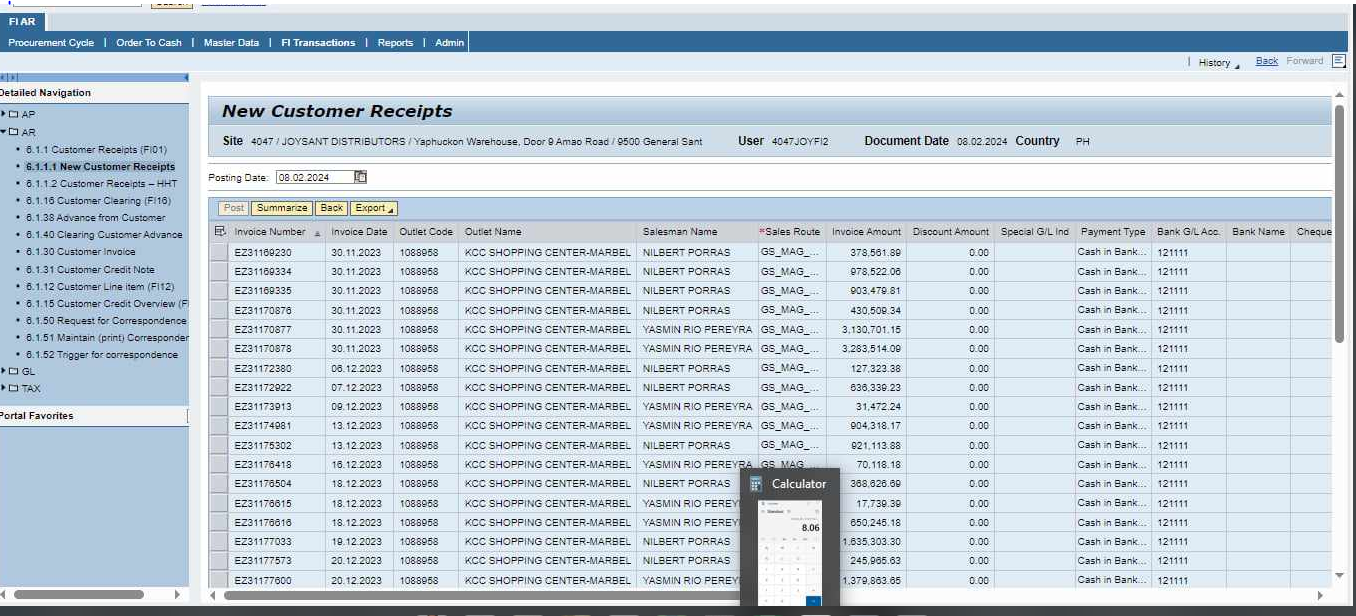1356x616 pixels.
Task: Open the Posting Date calendar picker
Action: coord(361,177)
